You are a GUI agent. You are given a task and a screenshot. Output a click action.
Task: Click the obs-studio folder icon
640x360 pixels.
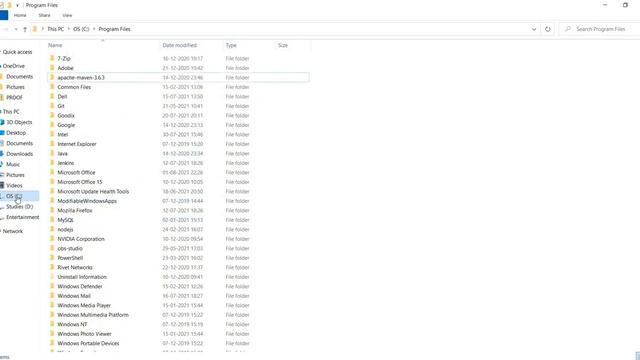point(52,248)
